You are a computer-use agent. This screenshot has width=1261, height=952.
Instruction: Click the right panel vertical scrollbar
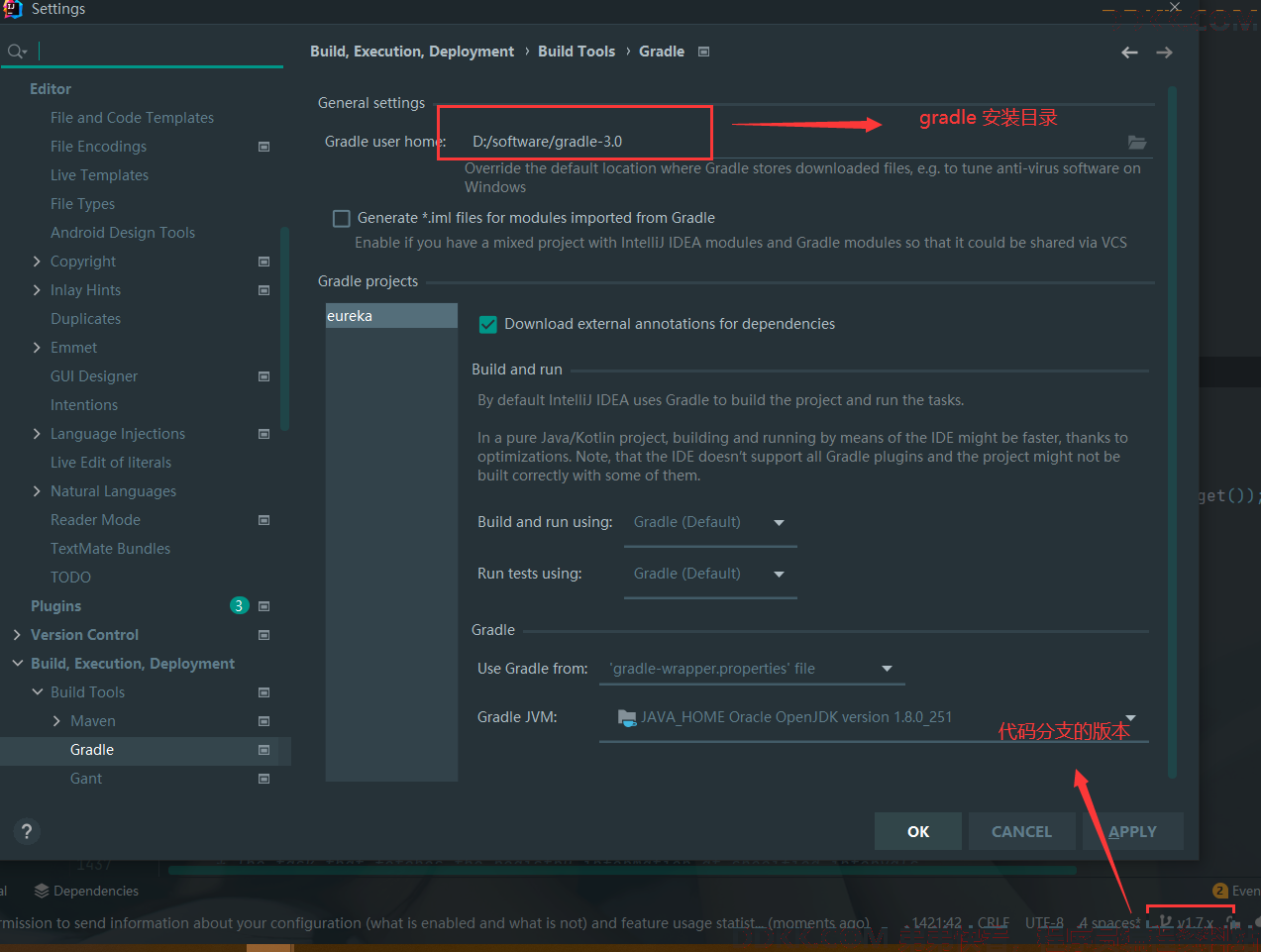point(1172,432)
